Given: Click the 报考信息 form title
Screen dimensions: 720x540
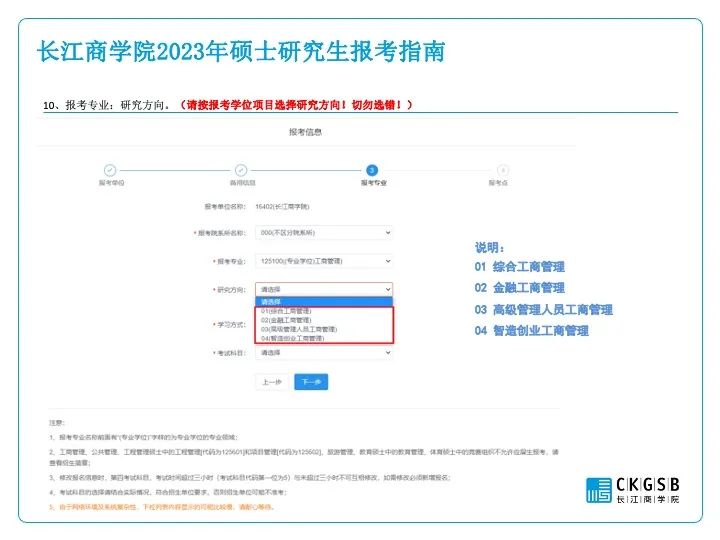Looking at the screenshot, I should pyautogui.click(x=305, y=132).
